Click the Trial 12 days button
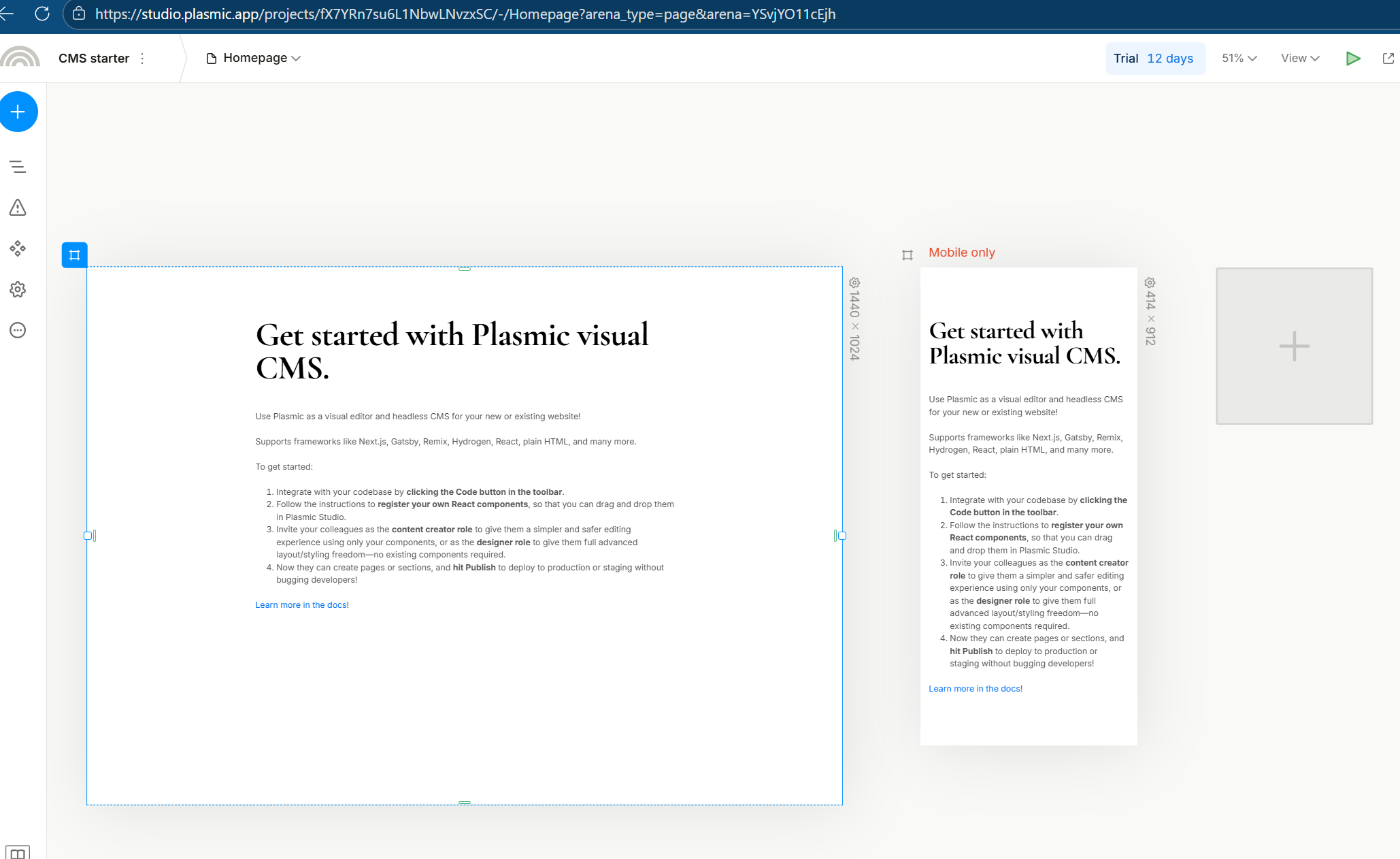 [1154, 59]
